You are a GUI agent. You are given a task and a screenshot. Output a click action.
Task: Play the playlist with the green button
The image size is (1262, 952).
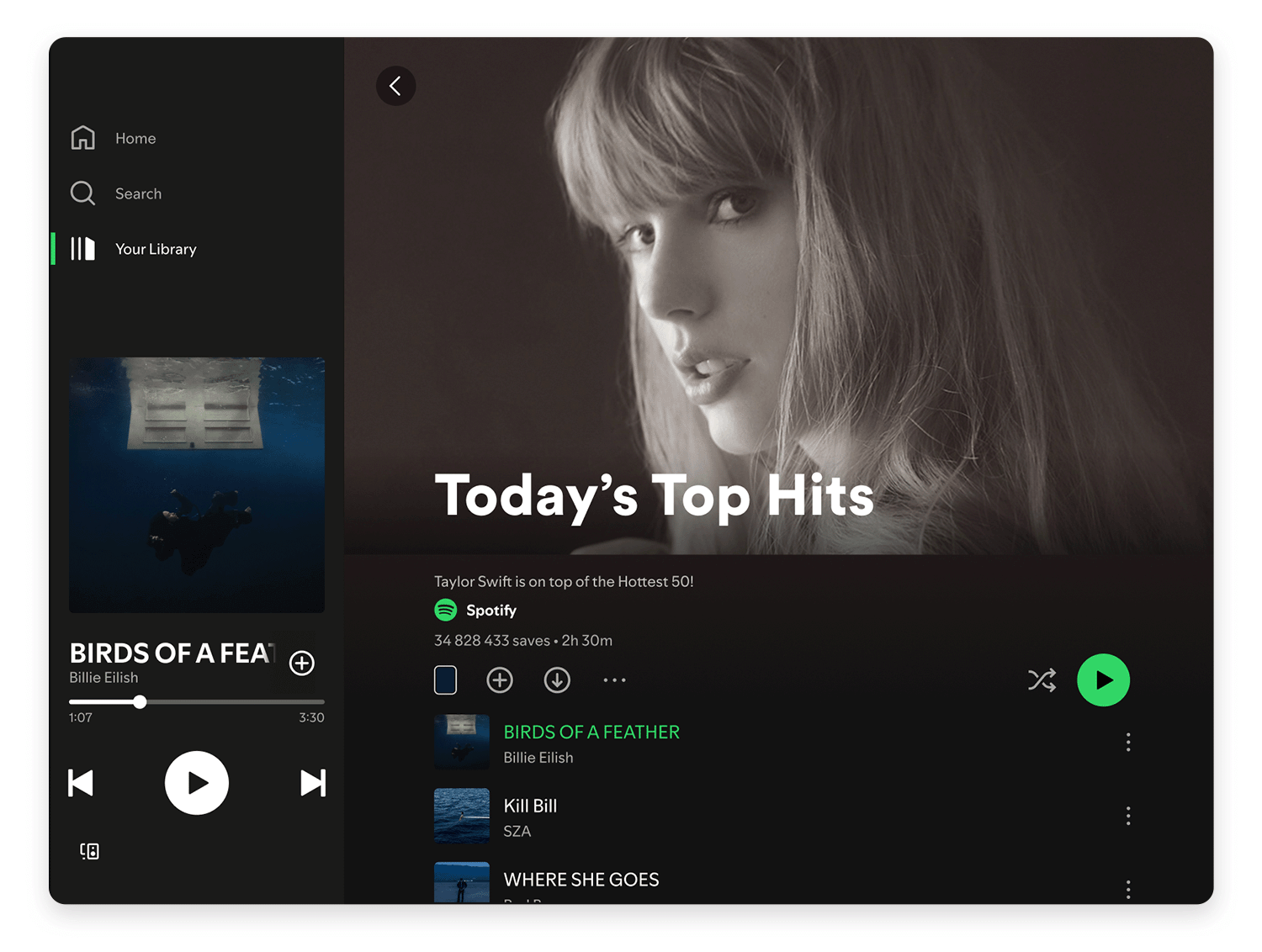coord(1103,680)
